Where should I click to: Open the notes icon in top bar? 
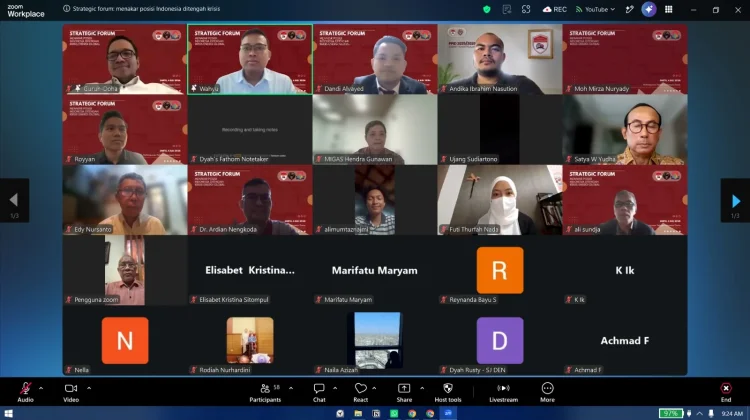point(507,9)
